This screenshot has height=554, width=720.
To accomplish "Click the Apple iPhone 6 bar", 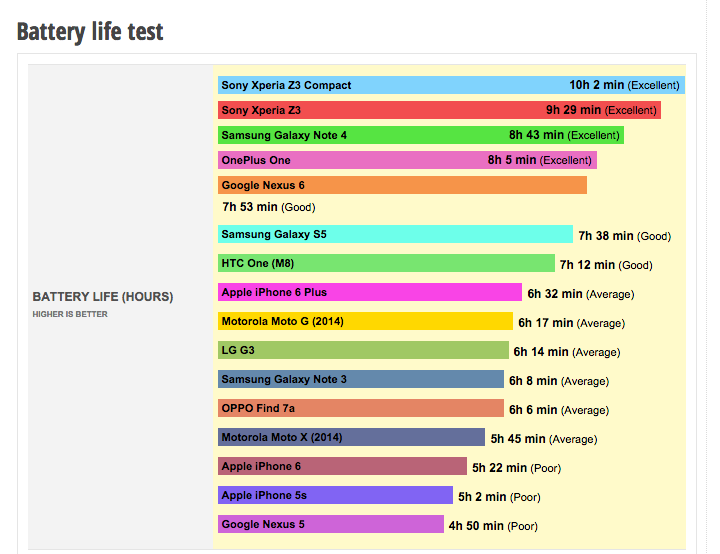I will (342, 466).
